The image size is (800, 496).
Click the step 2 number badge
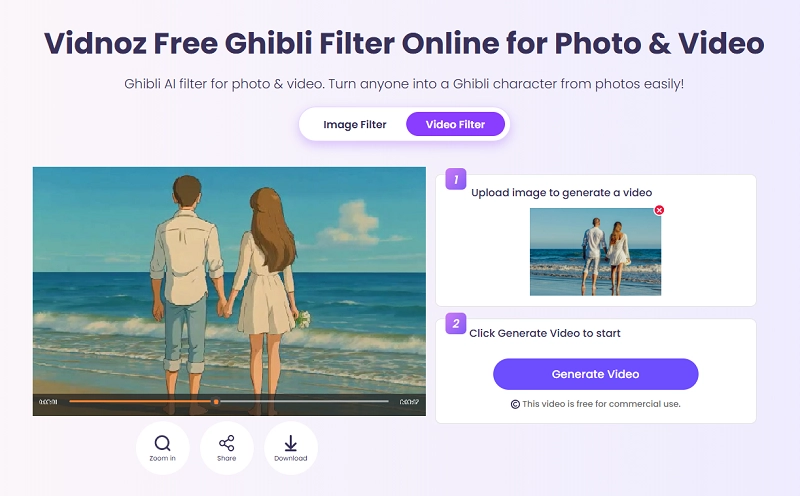(x=456, y=323)
